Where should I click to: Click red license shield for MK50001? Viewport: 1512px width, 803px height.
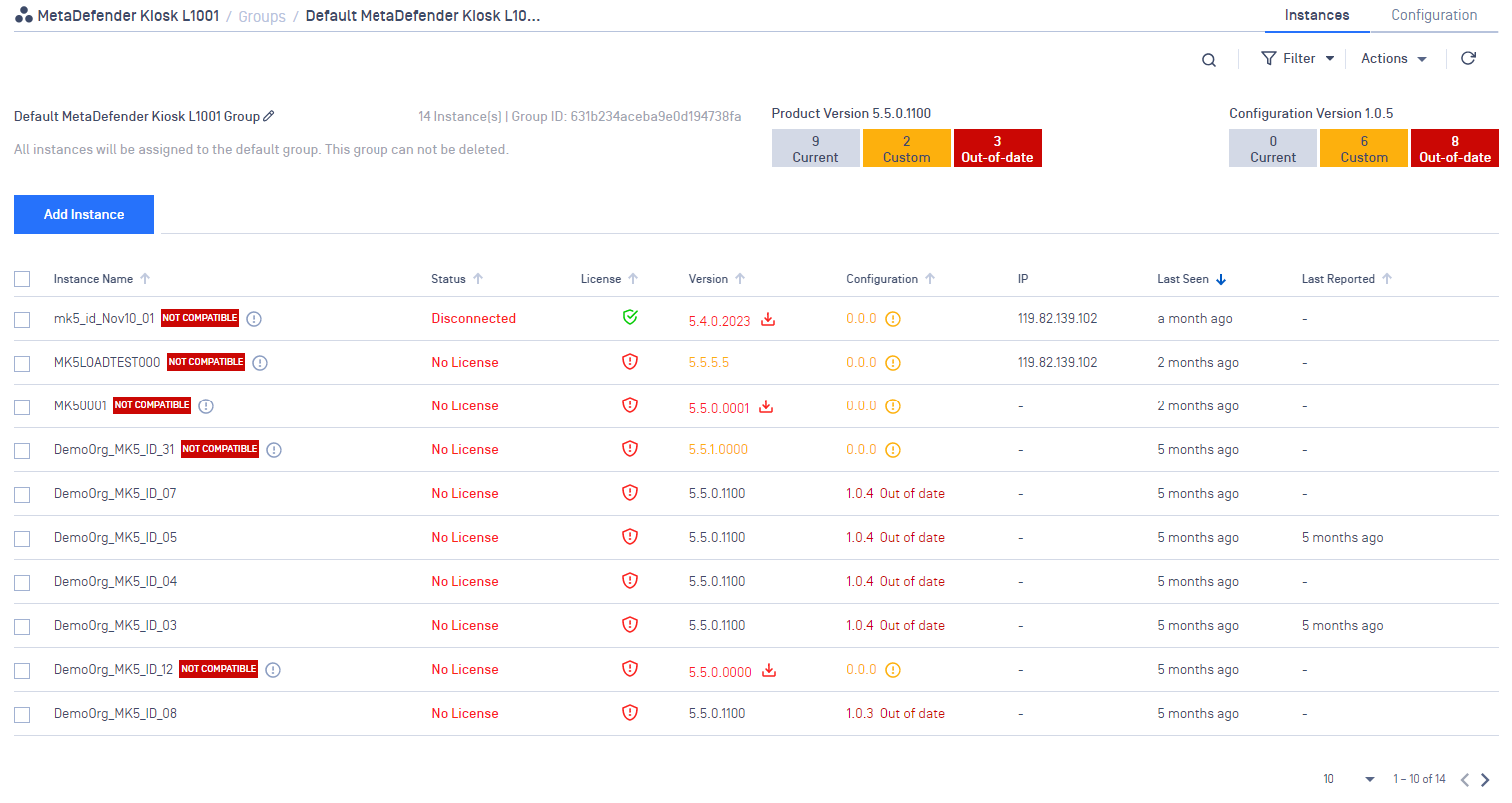[x=630, y=404]
